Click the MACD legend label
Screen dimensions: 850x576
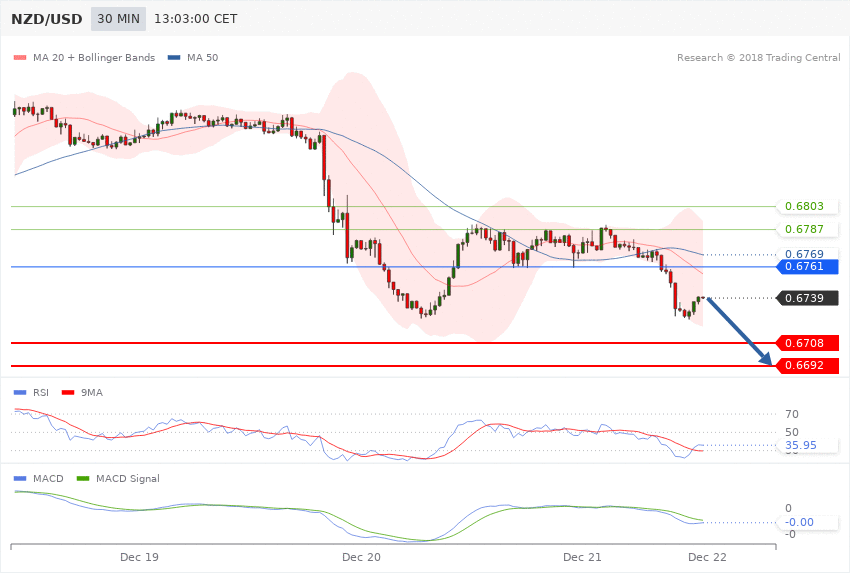click(48, 479)
